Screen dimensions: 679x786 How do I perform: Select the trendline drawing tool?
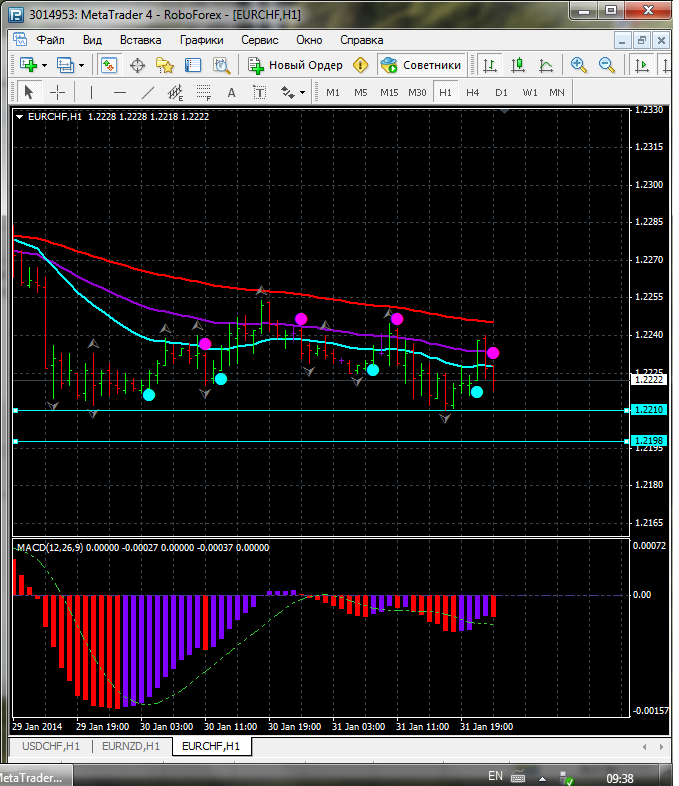point(148,92)
